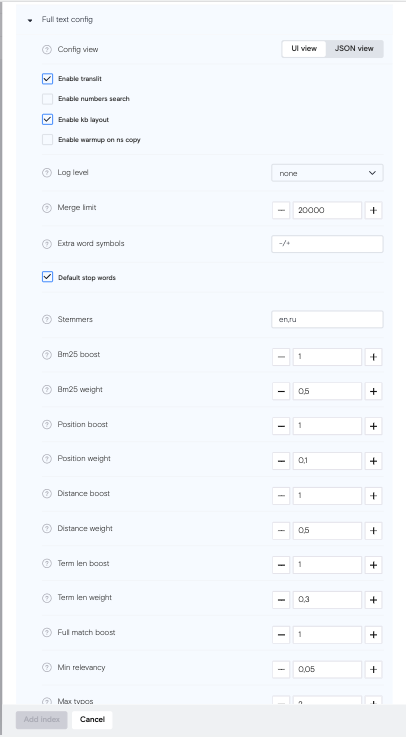Screen dimensions: 406x737
Task: Click the Extra word symbols input field
Action: pyautogui.click(x=327, y=244)
